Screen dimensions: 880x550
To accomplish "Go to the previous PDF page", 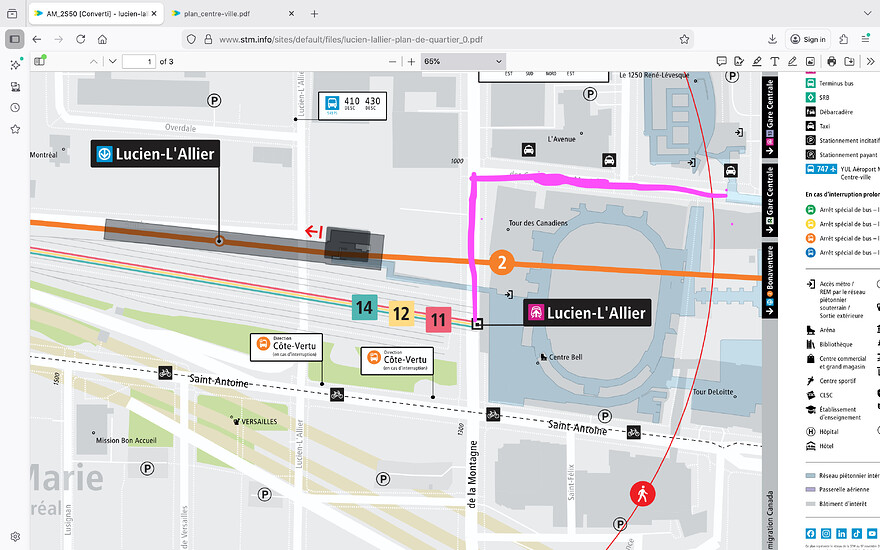I will tap(94, 61).
